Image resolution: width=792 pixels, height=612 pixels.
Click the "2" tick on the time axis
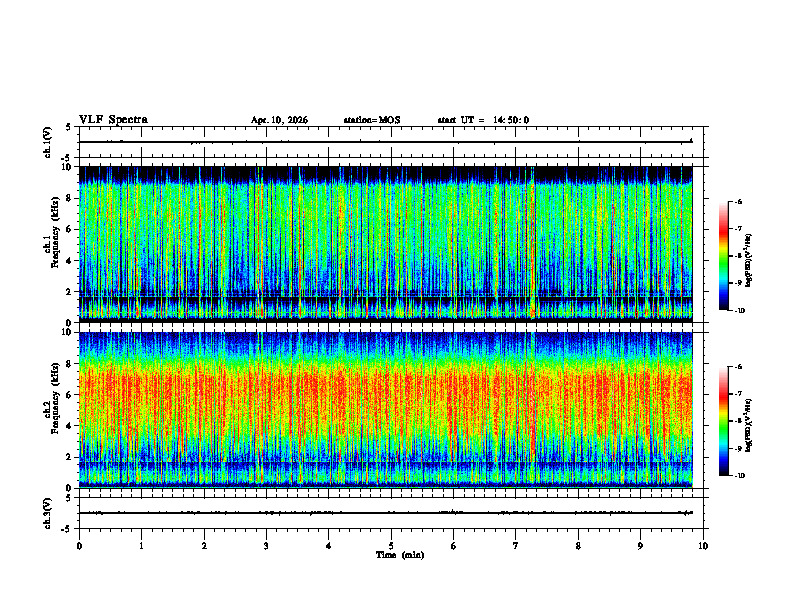(x=204, y=546)
